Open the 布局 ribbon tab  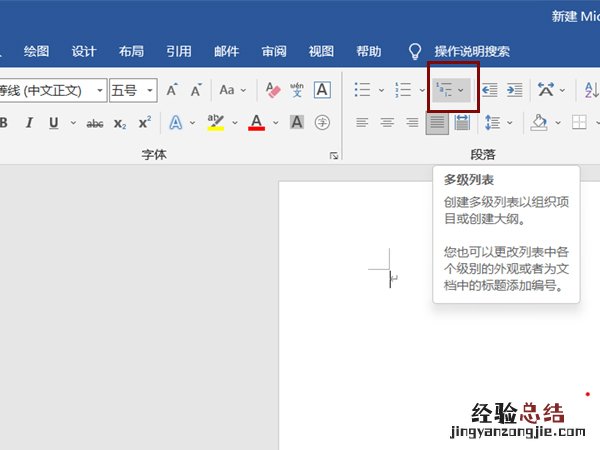[131, 51]
